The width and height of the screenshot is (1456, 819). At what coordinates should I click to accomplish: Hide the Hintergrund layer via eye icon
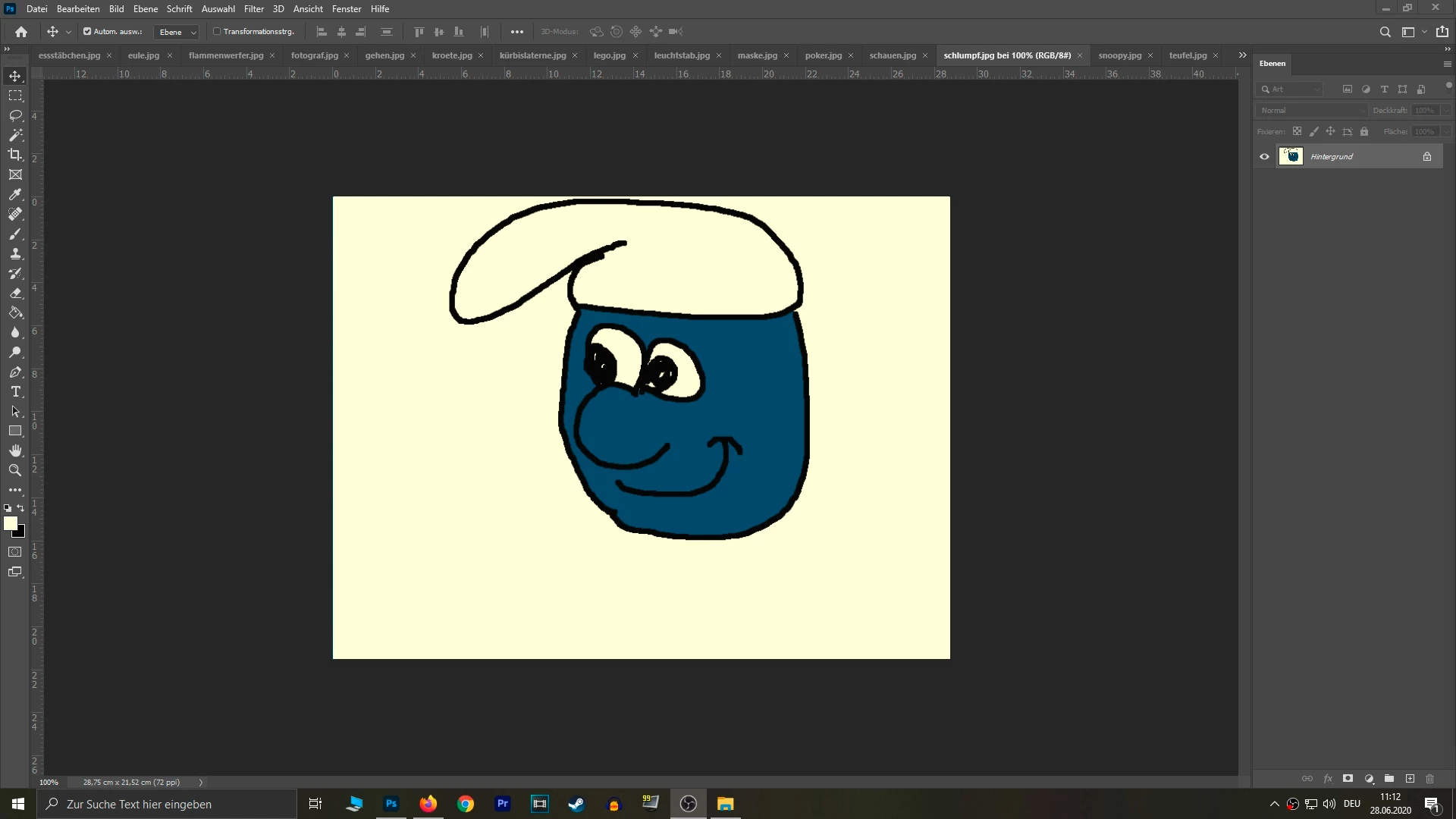click(x=1264, y=157)
